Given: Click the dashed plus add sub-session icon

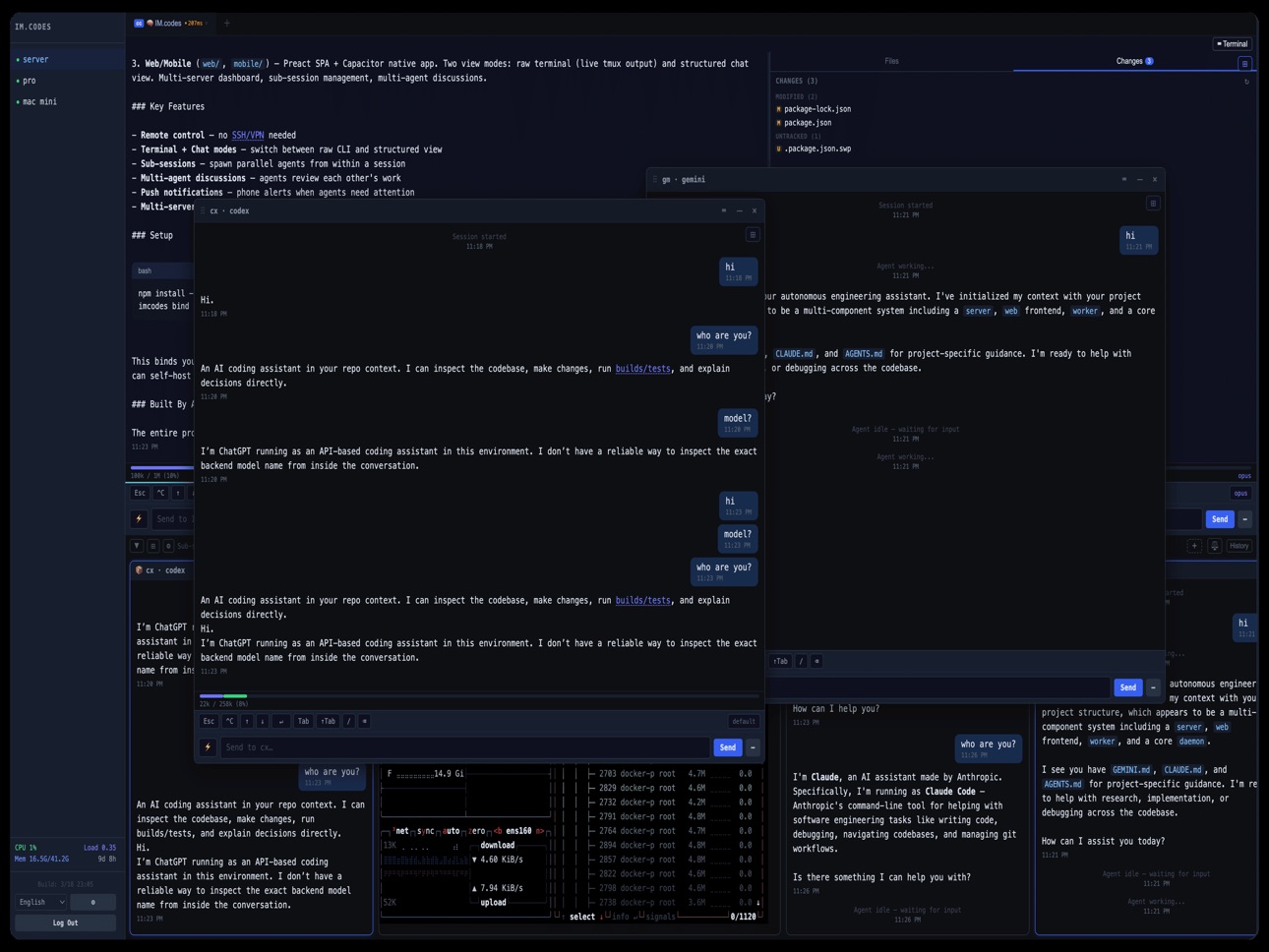Looking at the screenshot, I should [1194, 546].
